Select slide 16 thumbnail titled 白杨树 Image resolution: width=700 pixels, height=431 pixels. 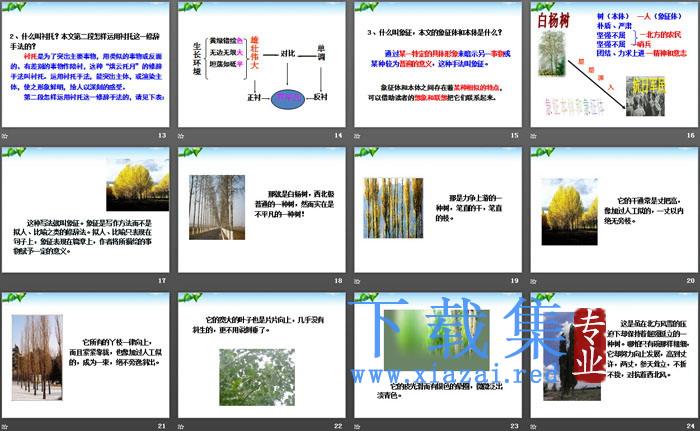614,64
